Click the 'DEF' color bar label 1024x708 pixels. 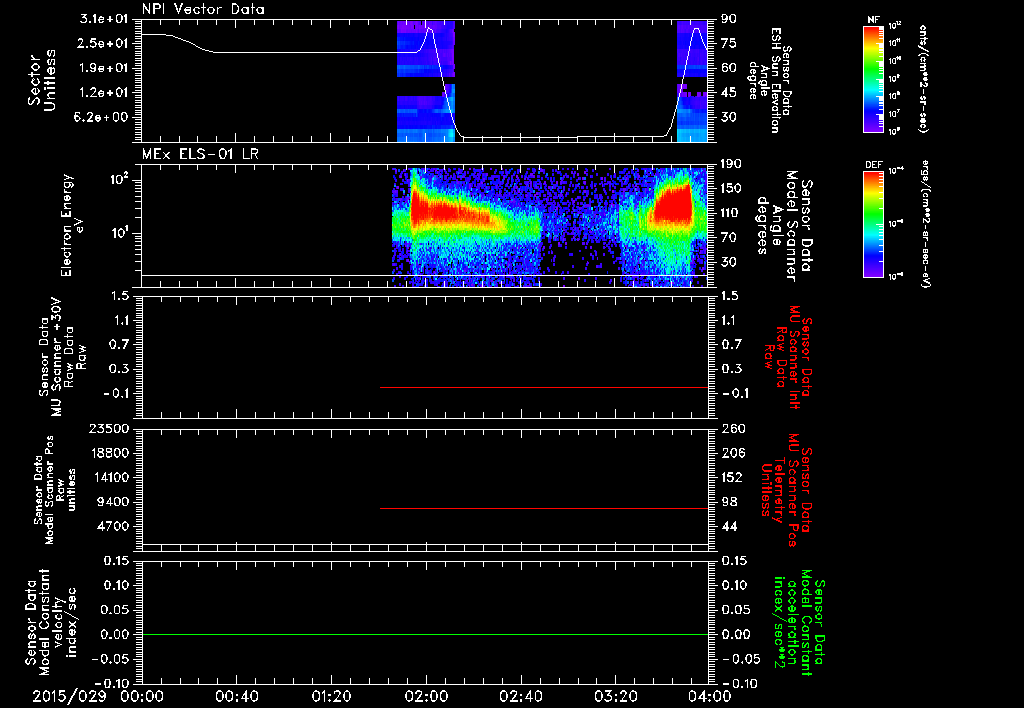pos(873,165)
